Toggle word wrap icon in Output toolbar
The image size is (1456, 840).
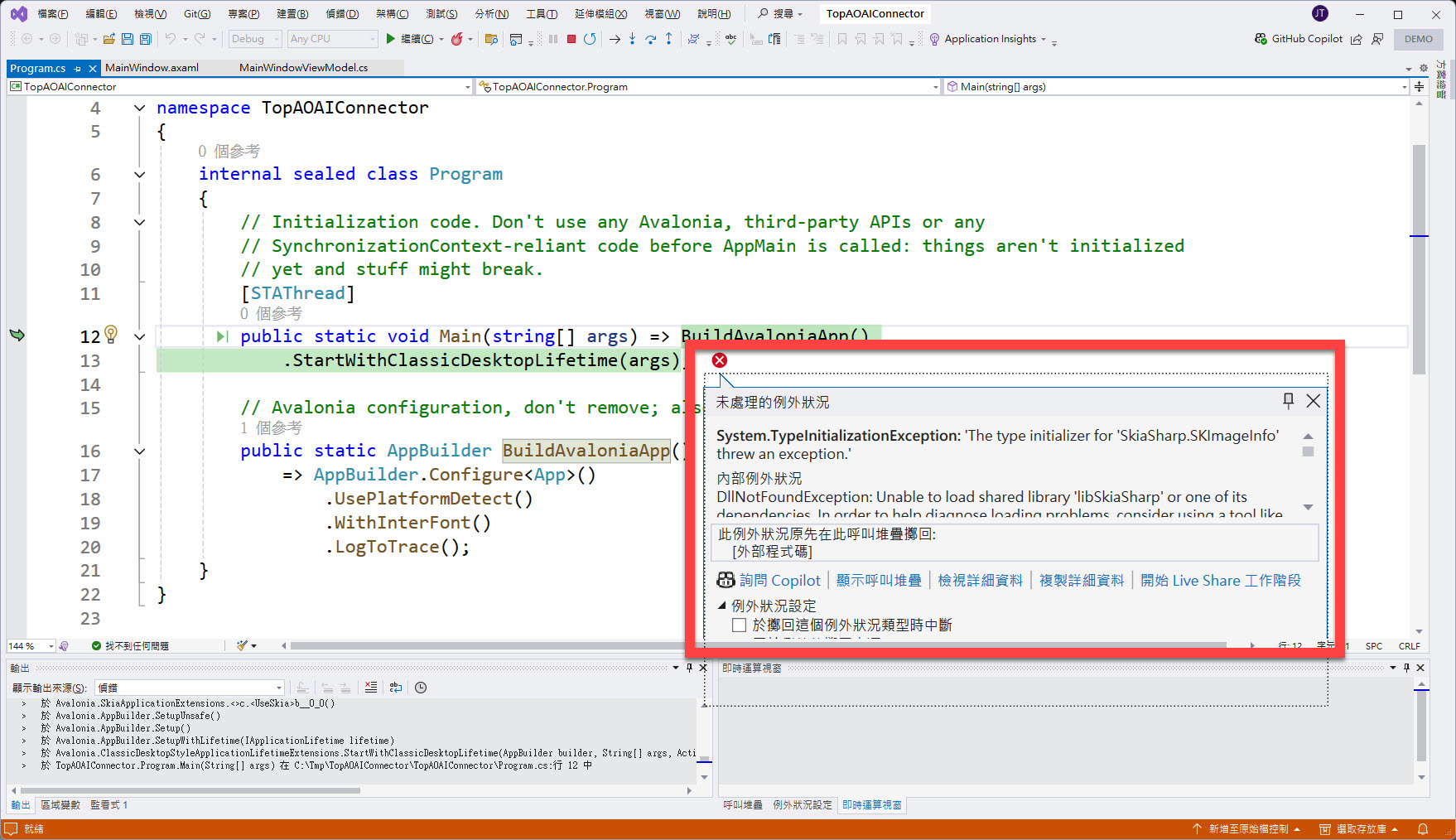(396, 688)
